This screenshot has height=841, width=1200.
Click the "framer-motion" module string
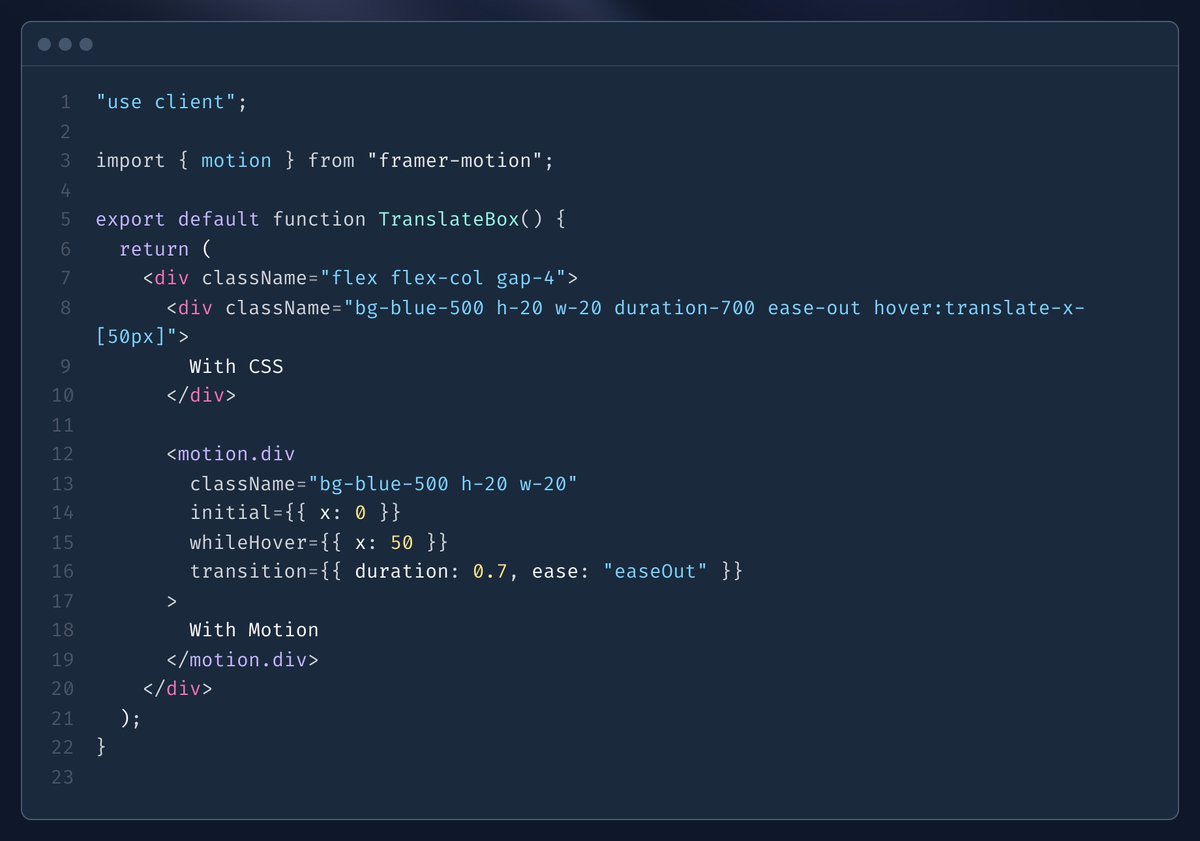454,161
